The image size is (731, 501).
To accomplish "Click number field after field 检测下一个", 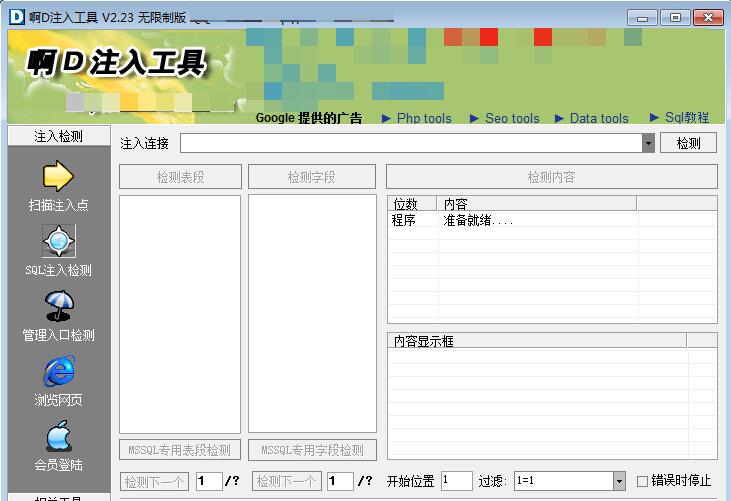I will [340, 481].
